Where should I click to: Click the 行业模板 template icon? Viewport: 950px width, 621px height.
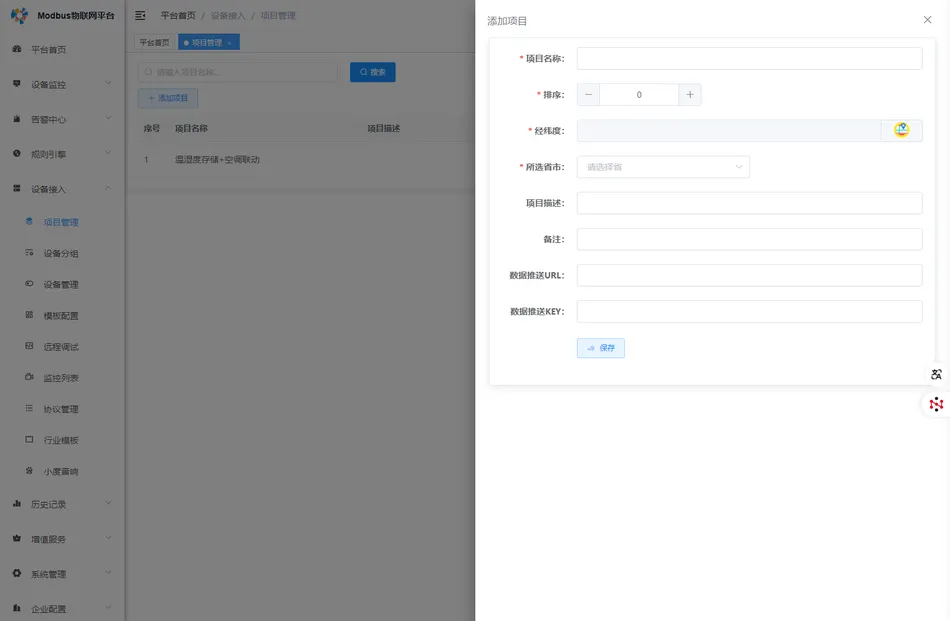31,439
